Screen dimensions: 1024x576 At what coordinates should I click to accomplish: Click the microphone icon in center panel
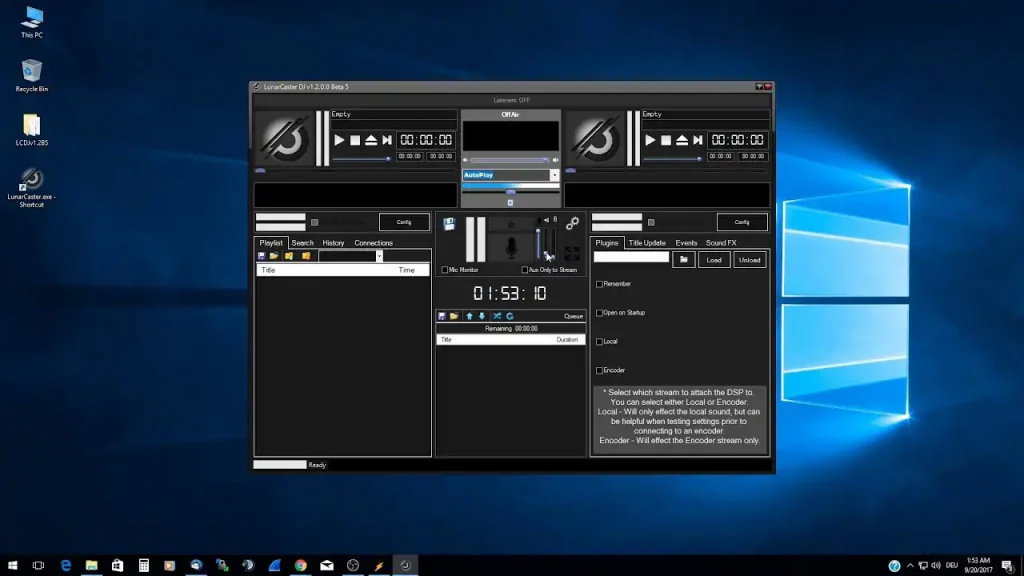(x=512, y=247)
